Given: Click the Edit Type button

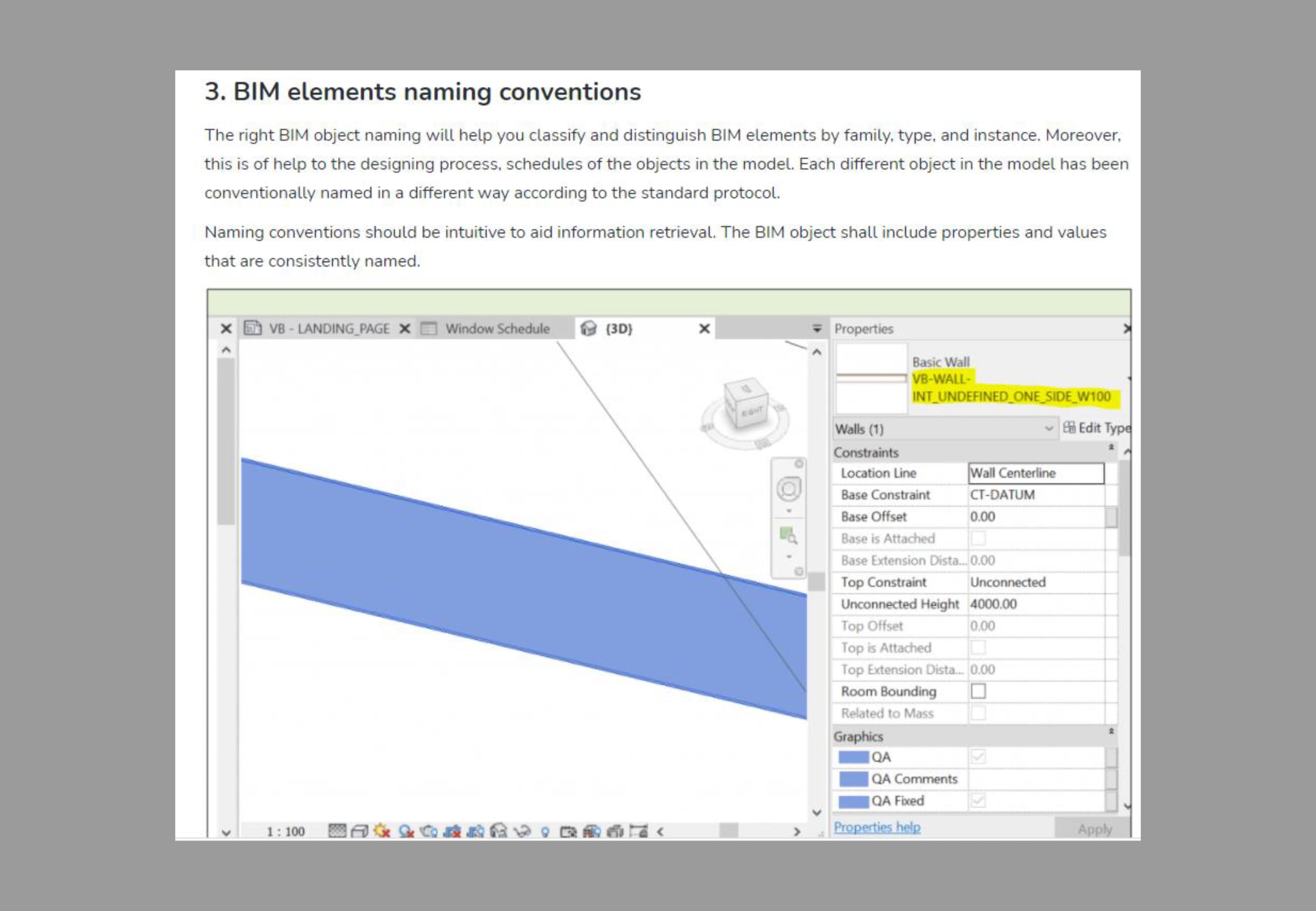Looking at the screenshot, I should click(1096, 428).
